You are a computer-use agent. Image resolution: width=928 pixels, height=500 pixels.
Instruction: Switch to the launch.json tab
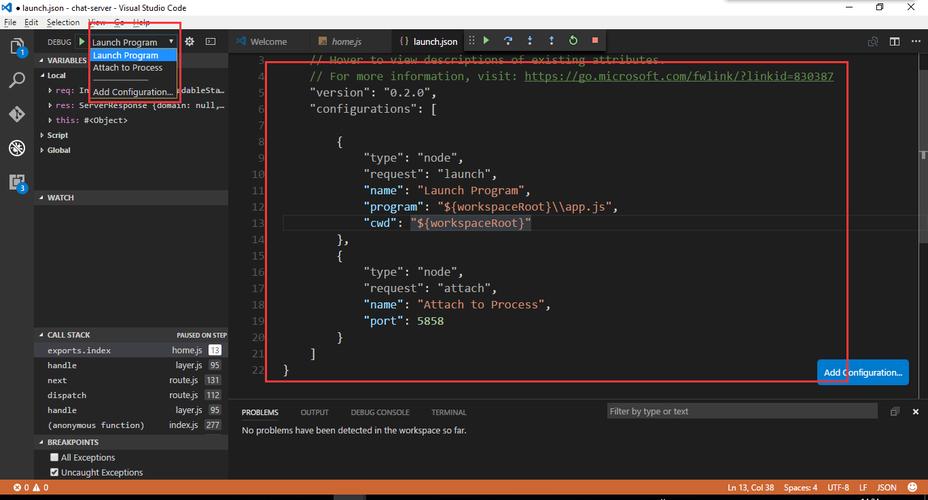(x=428, y=41)
